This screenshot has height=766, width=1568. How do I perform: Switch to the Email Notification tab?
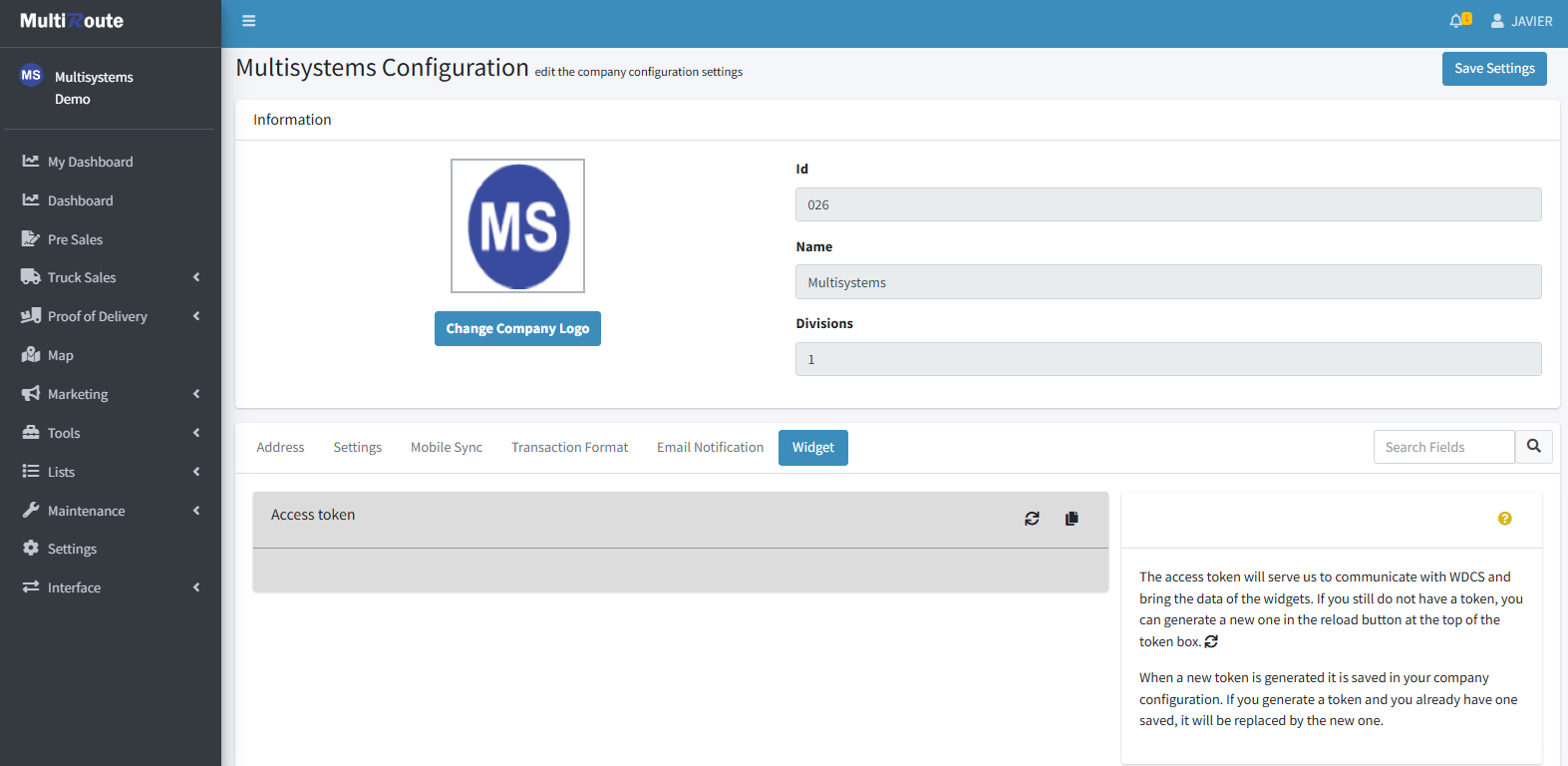pos(710,448)
